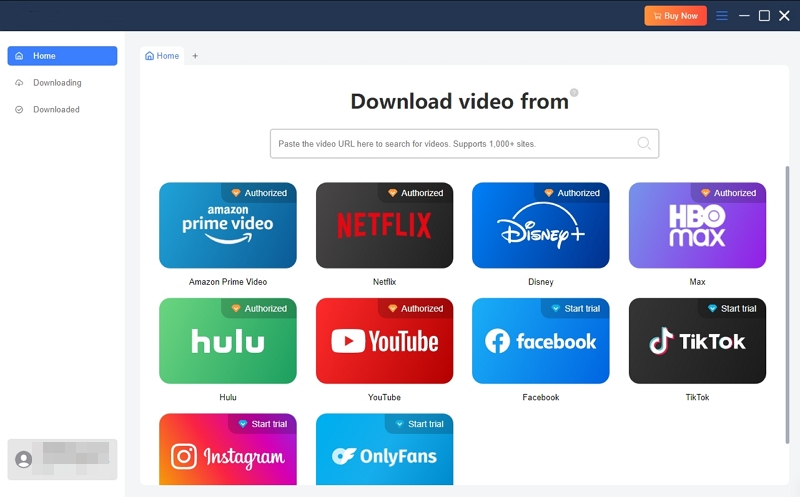Click the Start trial badge on Facebook tile
The height and width of the screenshot is (497, 800).
point(576,308)
